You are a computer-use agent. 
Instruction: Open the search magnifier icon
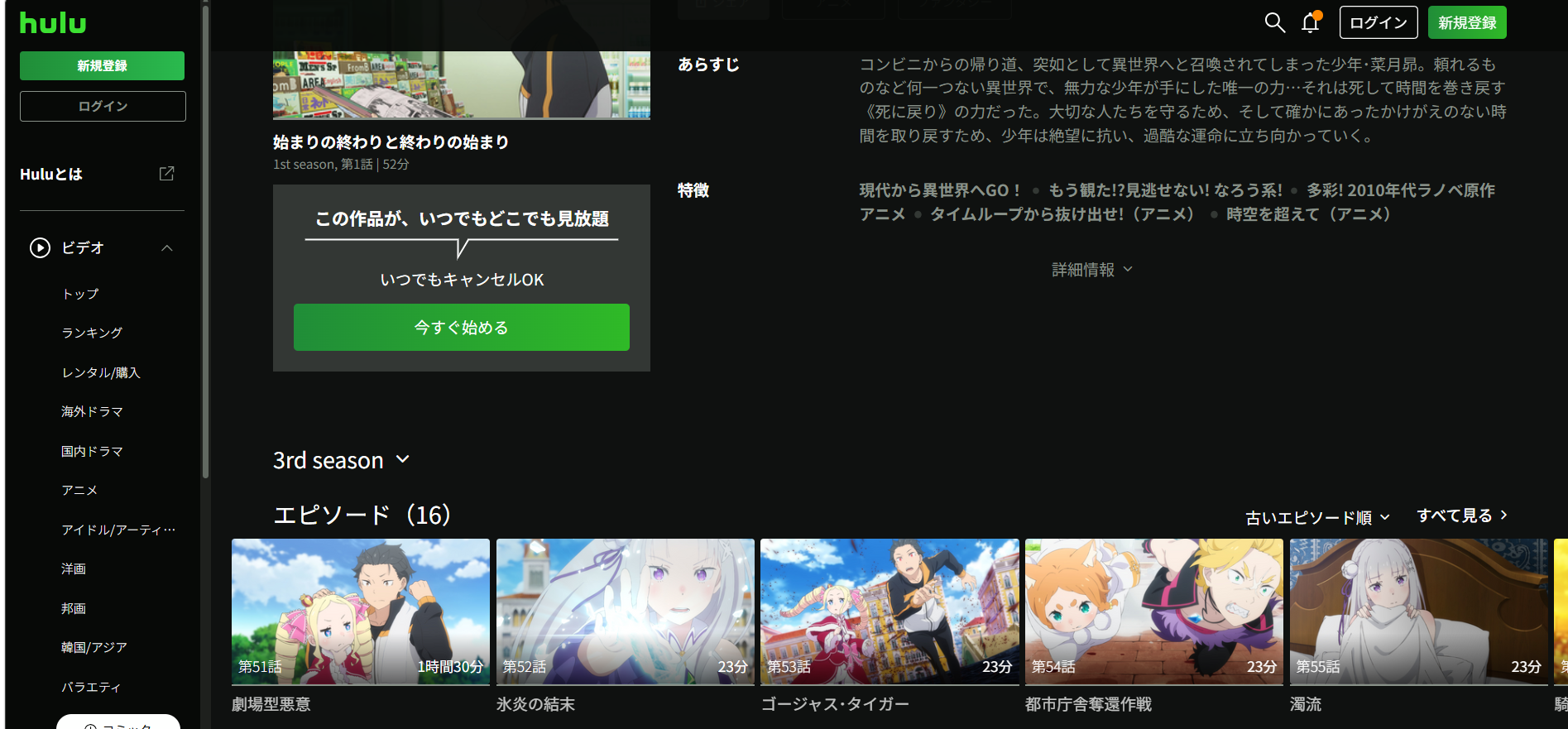pos(1274,22)
